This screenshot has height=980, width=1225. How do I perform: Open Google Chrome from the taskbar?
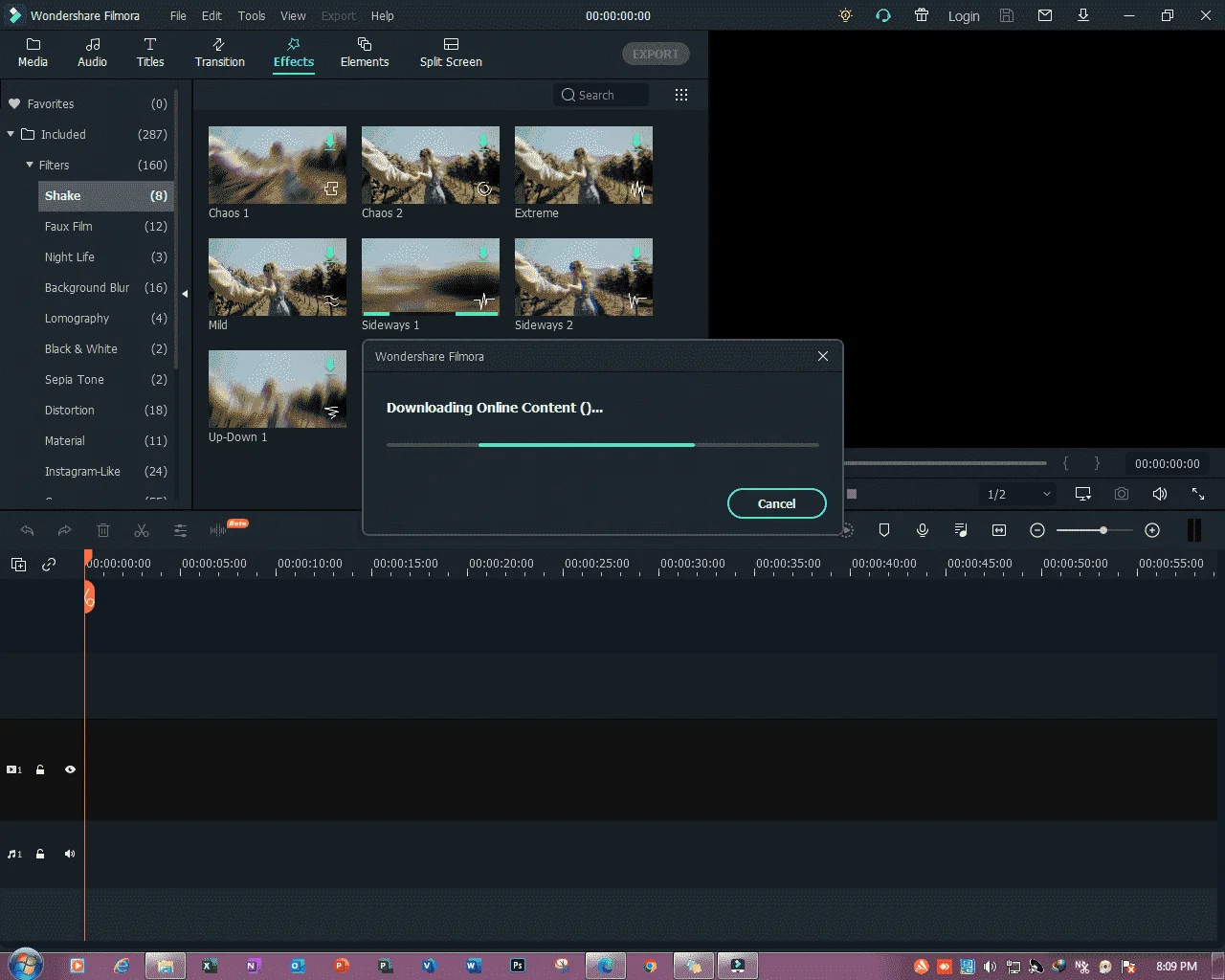(x=650, y=966)
